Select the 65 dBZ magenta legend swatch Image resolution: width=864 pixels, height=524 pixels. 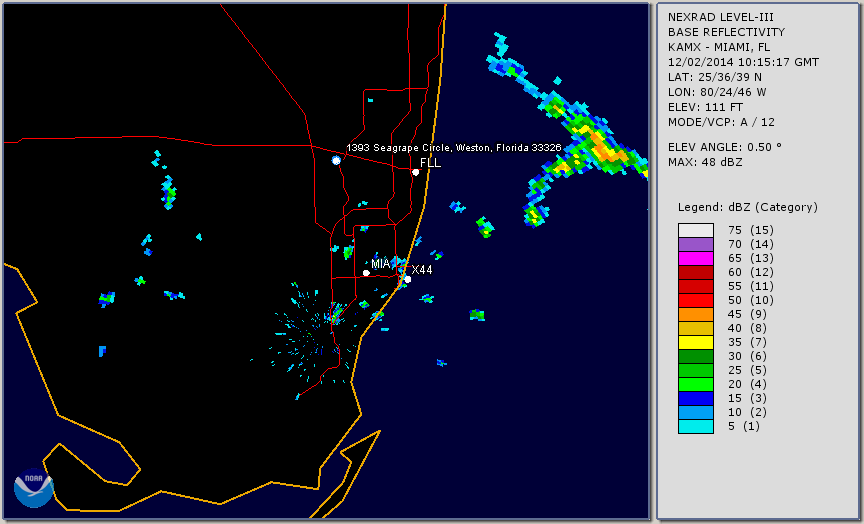(x=696, y=258)
